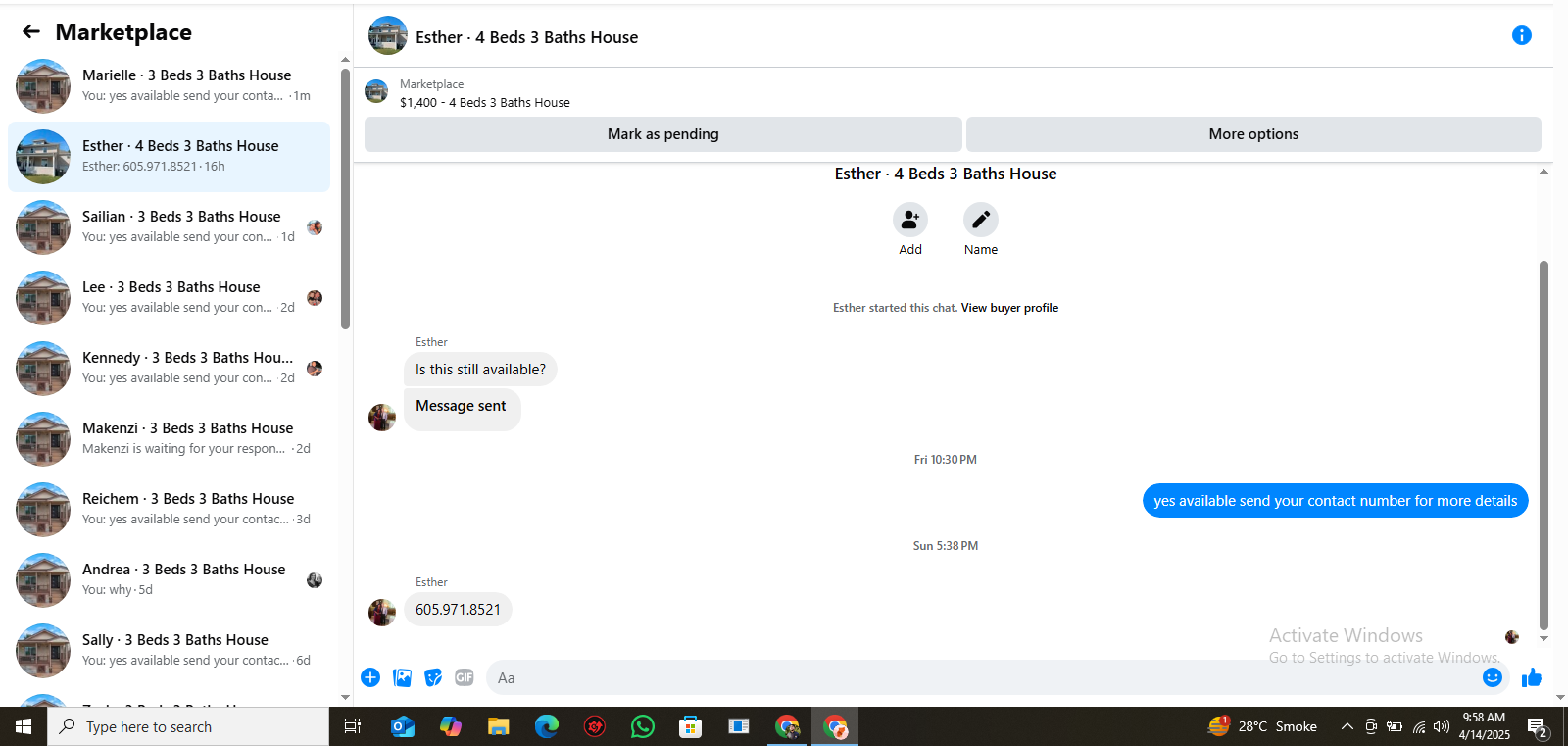The width and height of the screenshot is (1568, 746).
Task: Show hidden system tray icons
Action: [x=1347, y=726]
